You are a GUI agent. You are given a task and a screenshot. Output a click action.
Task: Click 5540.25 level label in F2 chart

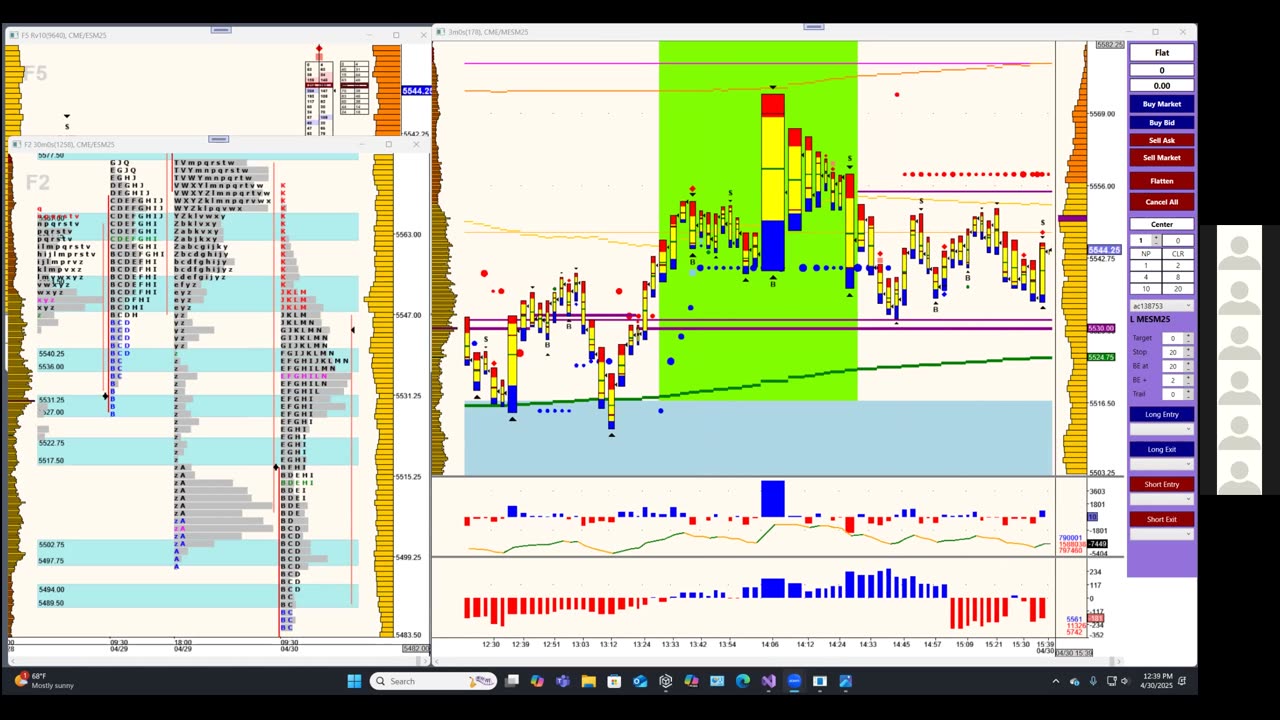(52, 354)
